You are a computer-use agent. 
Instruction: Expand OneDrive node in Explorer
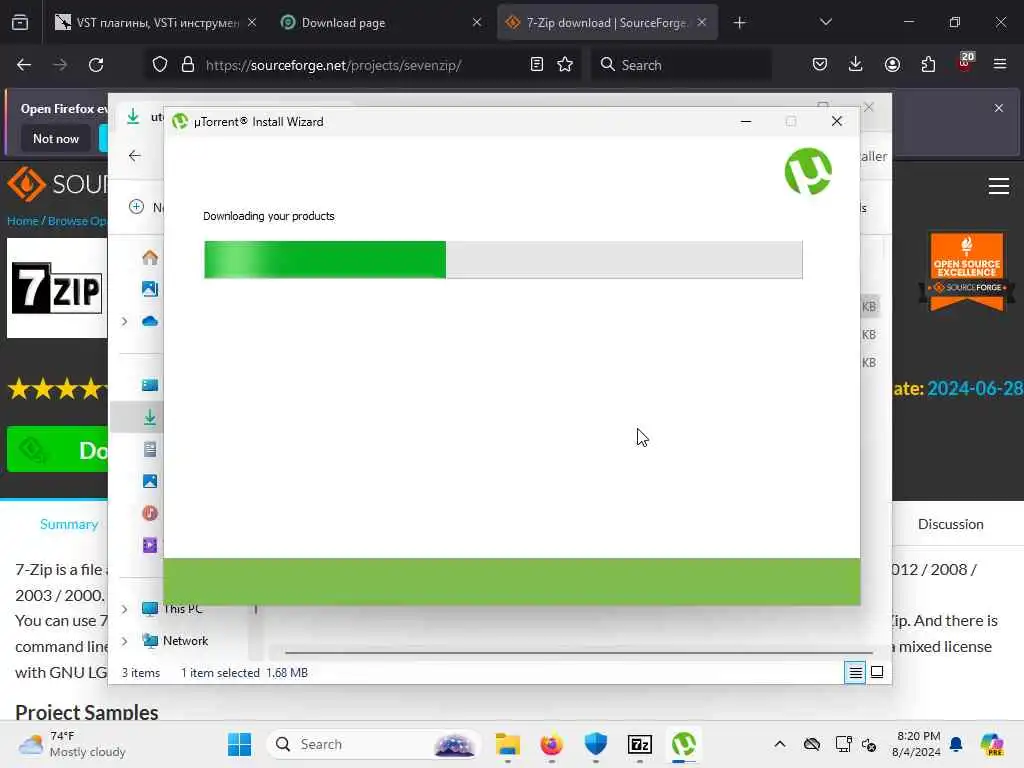click(125, 321)
